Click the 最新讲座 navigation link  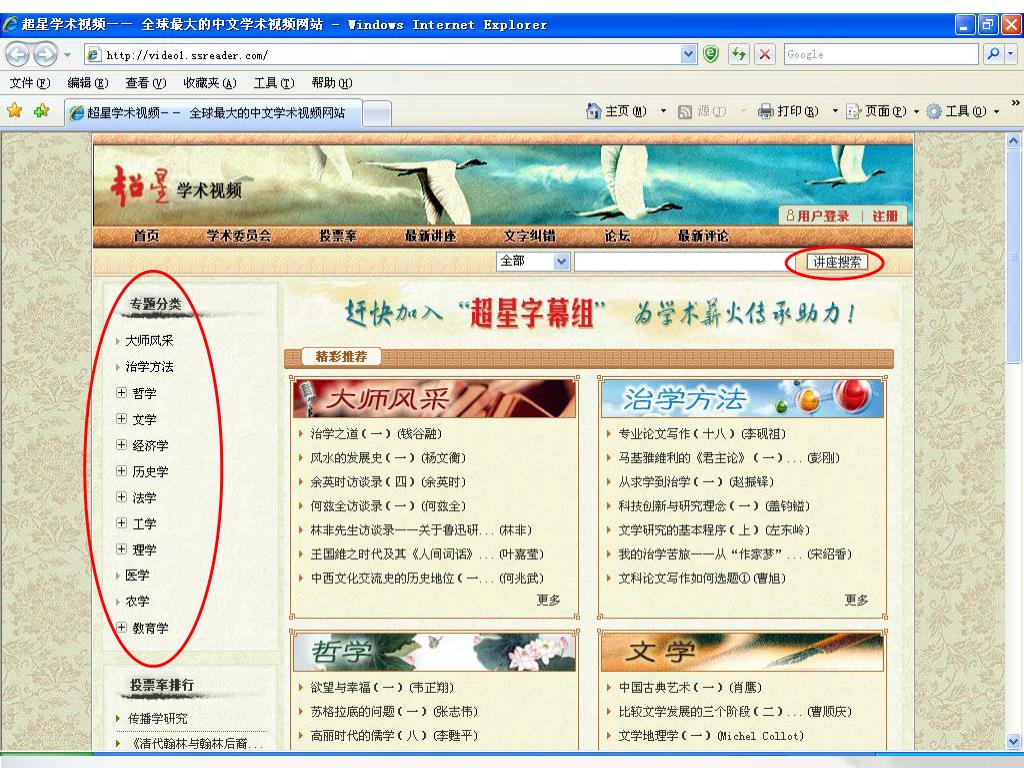coord(430,236)
